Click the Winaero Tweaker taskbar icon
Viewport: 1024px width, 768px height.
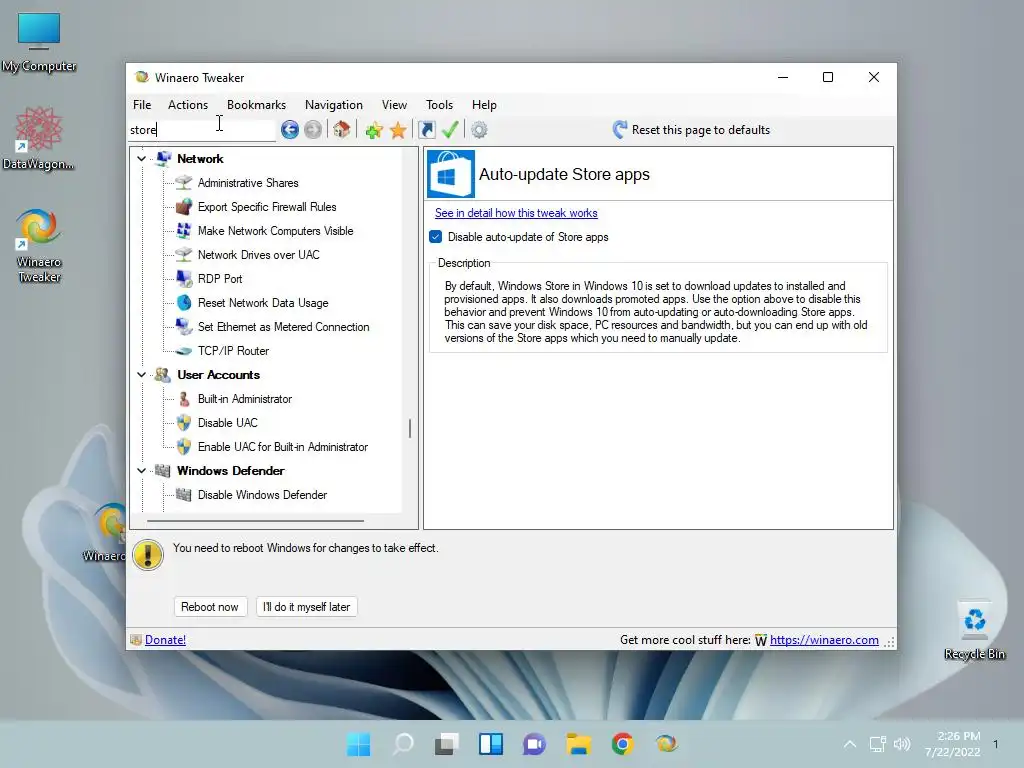(666, 744)
